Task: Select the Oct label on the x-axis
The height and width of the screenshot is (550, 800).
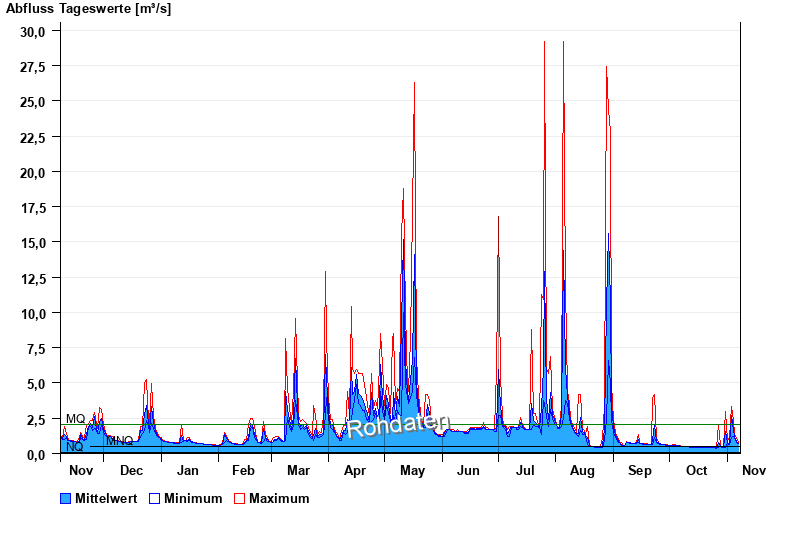Action: click(696, 470)
